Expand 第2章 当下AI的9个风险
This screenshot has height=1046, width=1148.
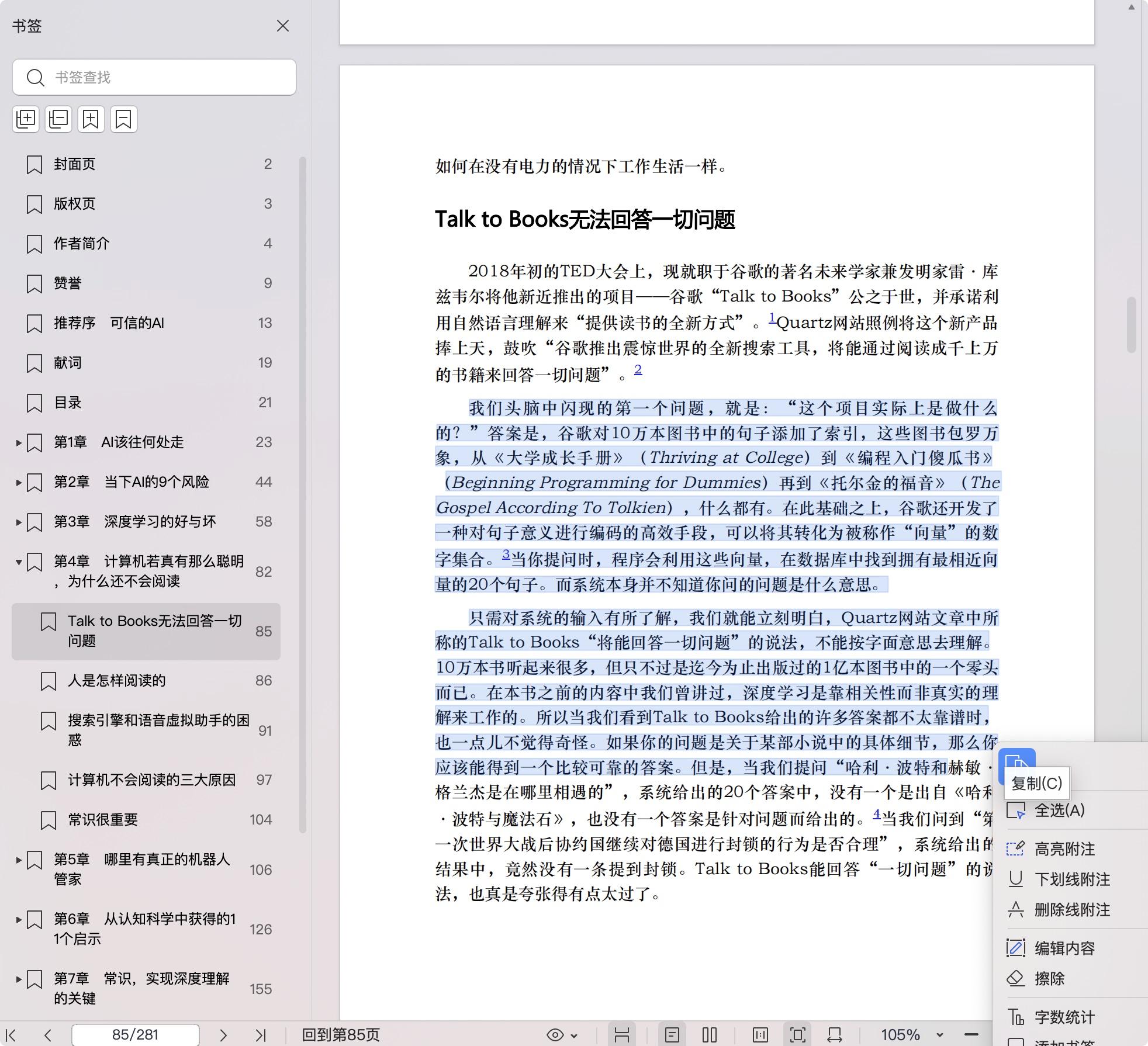pos(19,483)
